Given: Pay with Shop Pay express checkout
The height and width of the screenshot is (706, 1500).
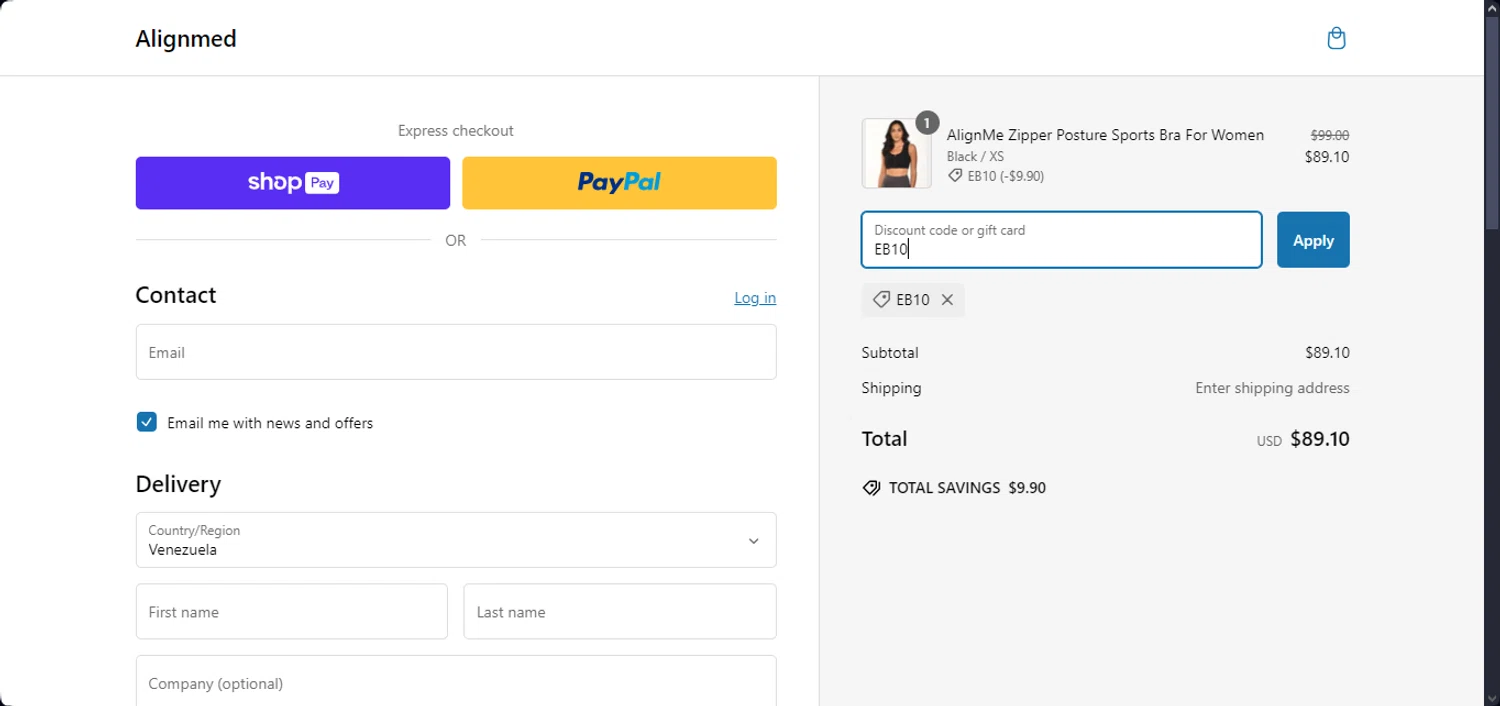Looking at the screenshot, I should 293,183.
